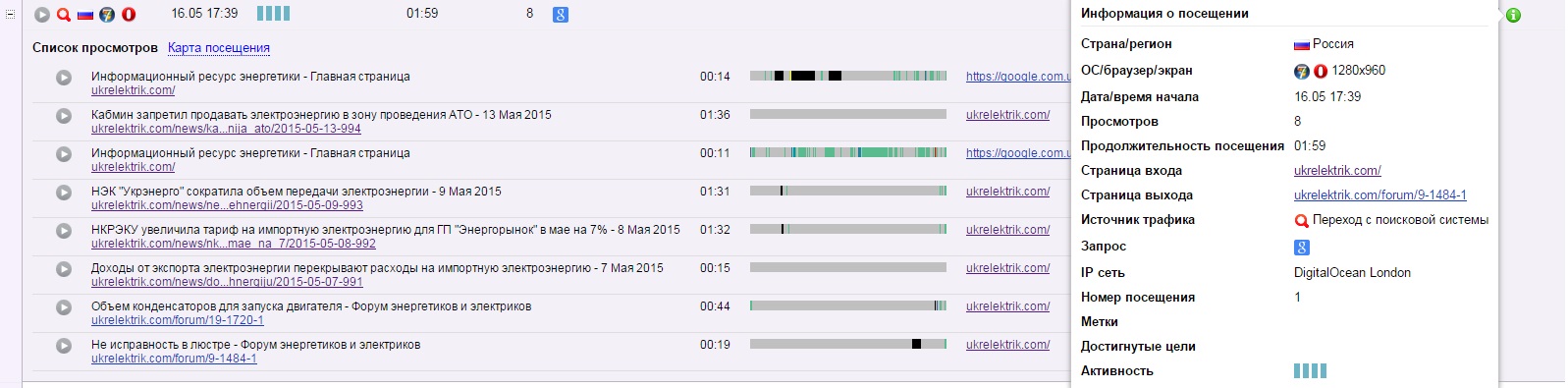Click the Google icon beside Запрос
The height and width of the screenshot is (388, 1568).
(1302, 248)
